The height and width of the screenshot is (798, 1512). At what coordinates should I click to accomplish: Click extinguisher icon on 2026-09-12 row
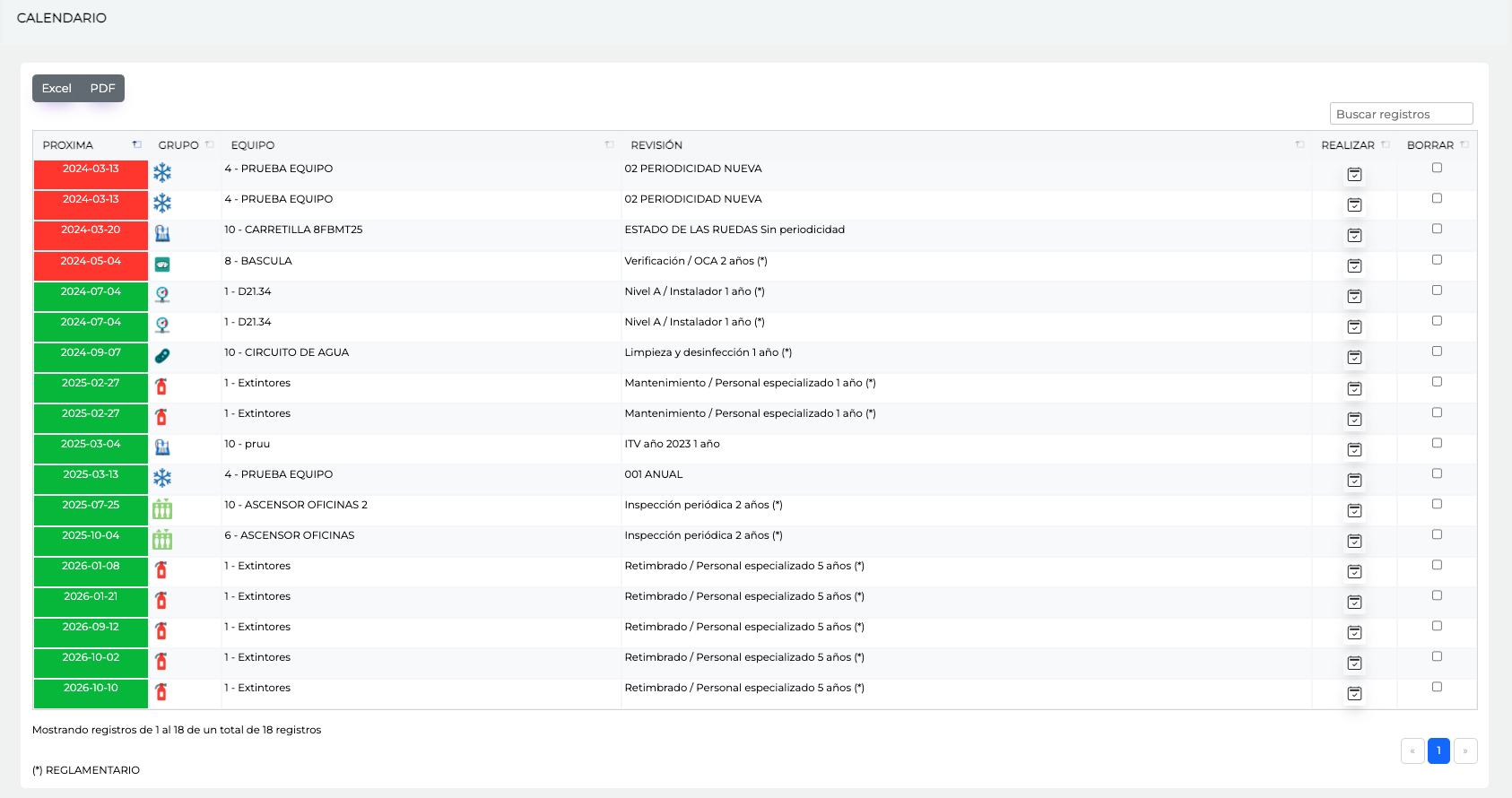pos(161,630)
